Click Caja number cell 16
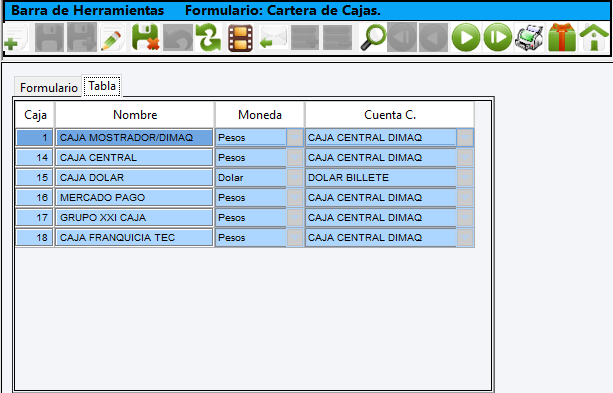The height and width of the screenshot is (393, 613). [x=34, y=197]
